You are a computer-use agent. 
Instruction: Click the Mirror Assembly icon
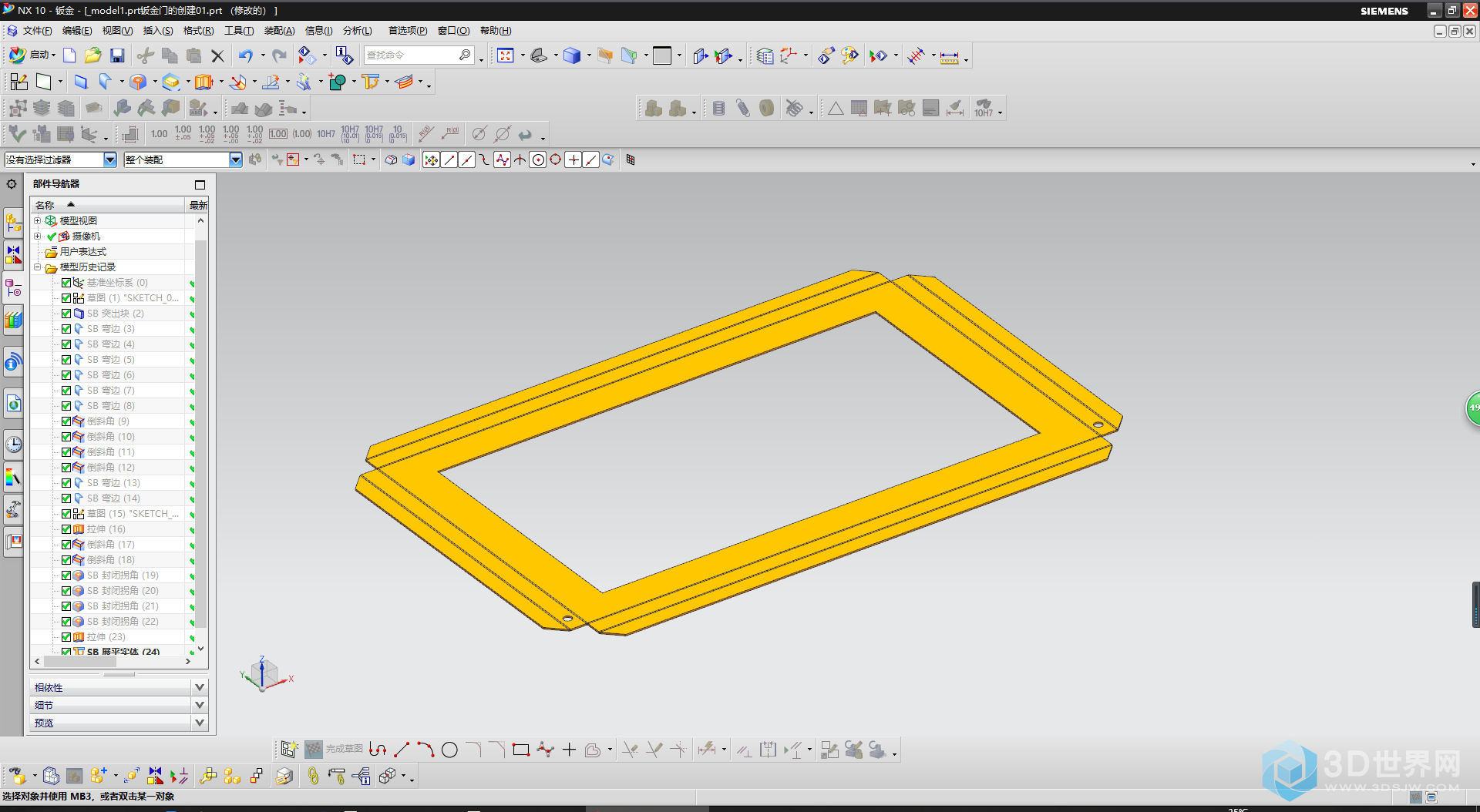pos(156,776)
